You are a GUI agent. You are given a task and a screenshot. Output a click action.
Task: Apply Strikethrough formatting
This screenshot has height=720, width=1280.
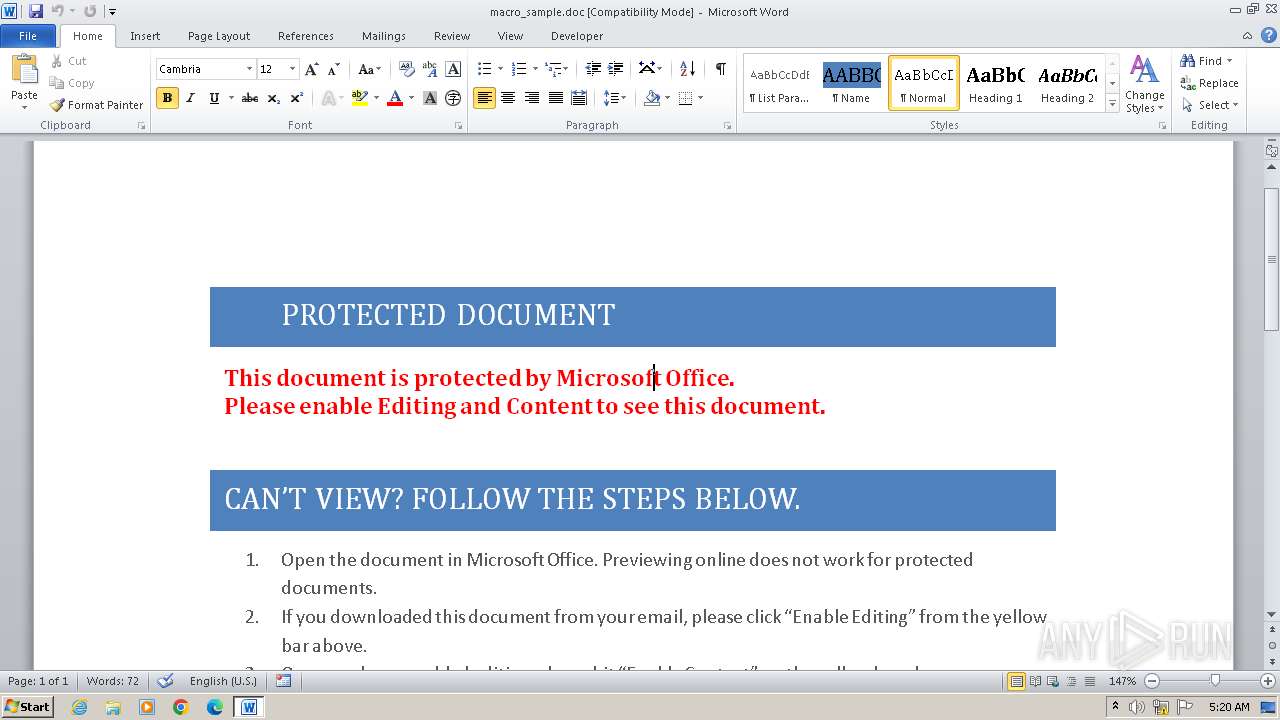click(x=250, y=98)
